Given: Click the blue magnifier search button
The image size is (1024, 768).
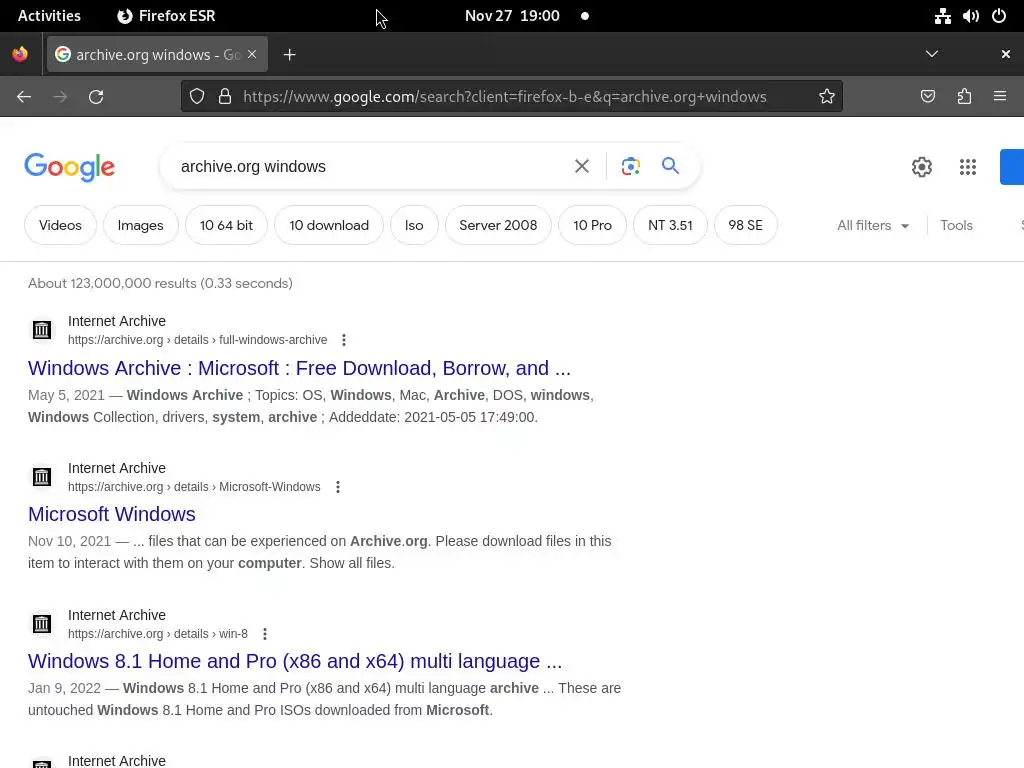Looking at the screenshot, I should click(x=670, y=166).
